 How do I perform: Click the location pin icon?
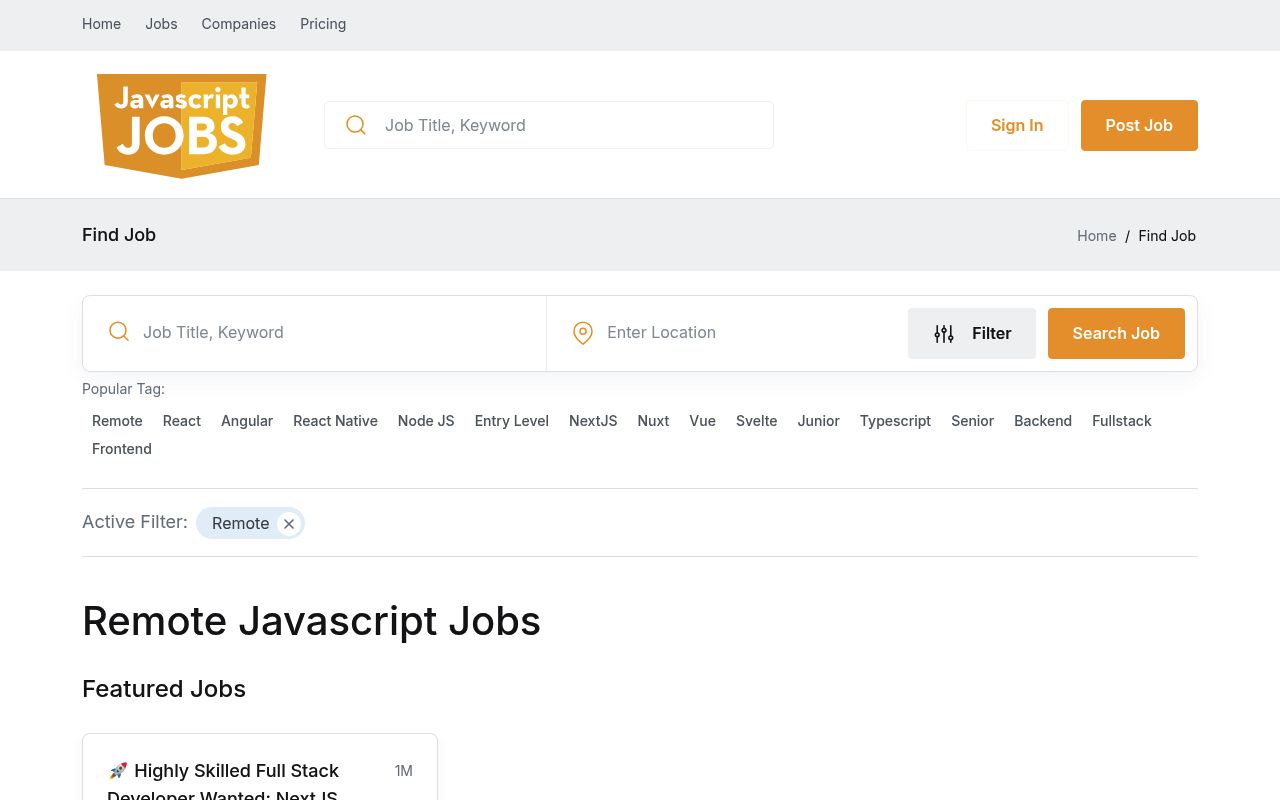pyautogui.click(x=583, y=333)
